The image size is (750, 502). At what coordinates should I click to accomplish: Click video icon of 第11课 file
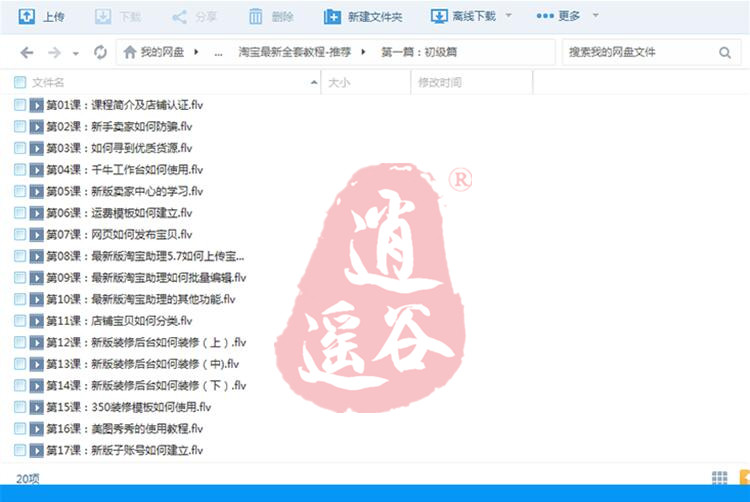(36, 321)
